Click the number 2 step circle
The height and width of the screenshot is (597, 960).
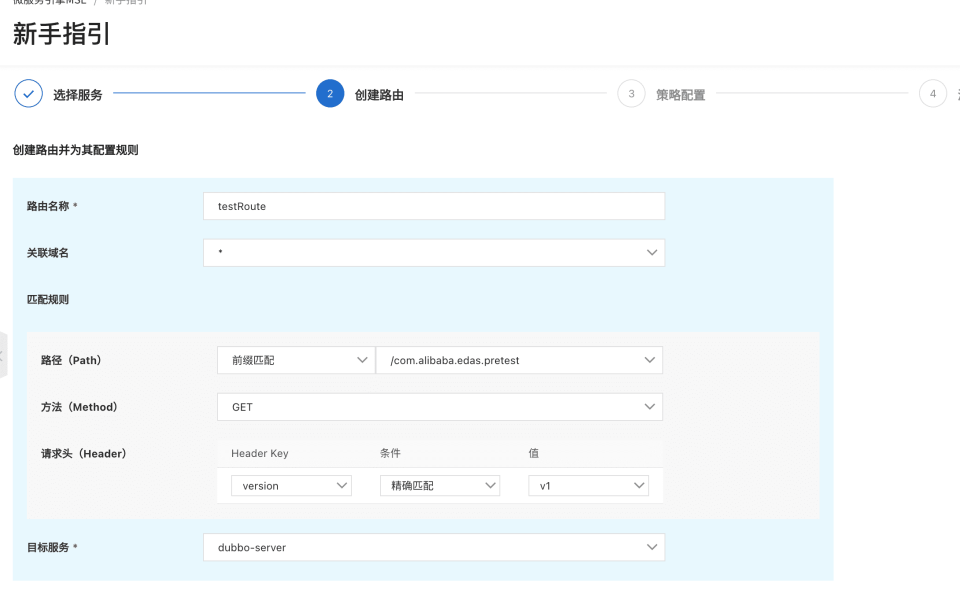330,94
